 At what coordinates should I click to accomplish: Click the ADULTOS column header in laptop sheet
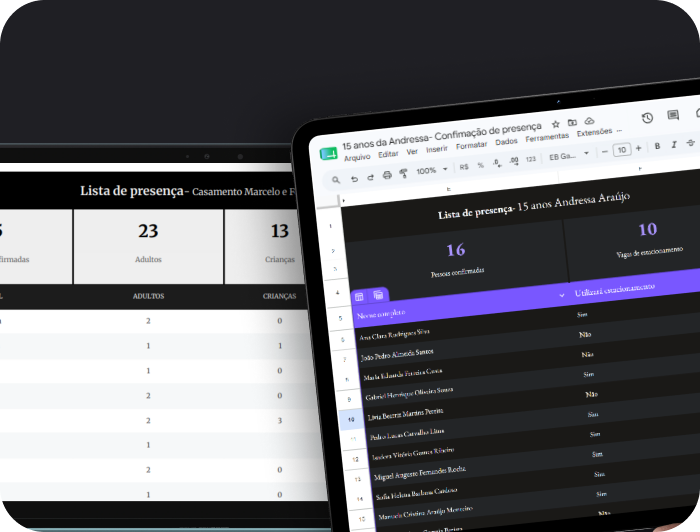click(x=148, y=296)
